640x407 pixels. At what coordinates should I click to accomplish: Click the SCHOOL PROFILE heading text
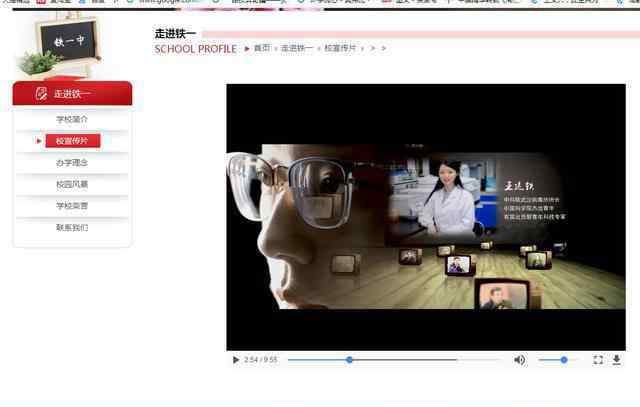196,49
